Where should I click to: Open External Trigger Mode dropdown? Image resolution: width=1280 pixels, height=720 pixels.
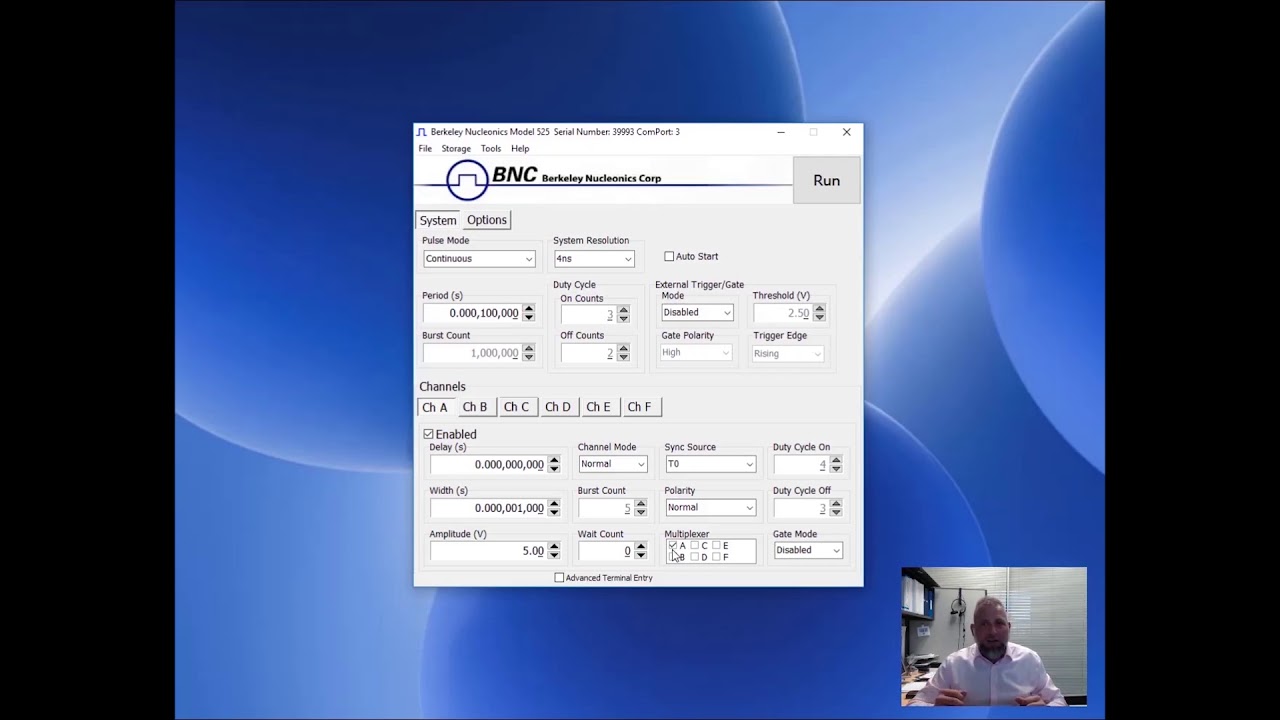point(697,313)
